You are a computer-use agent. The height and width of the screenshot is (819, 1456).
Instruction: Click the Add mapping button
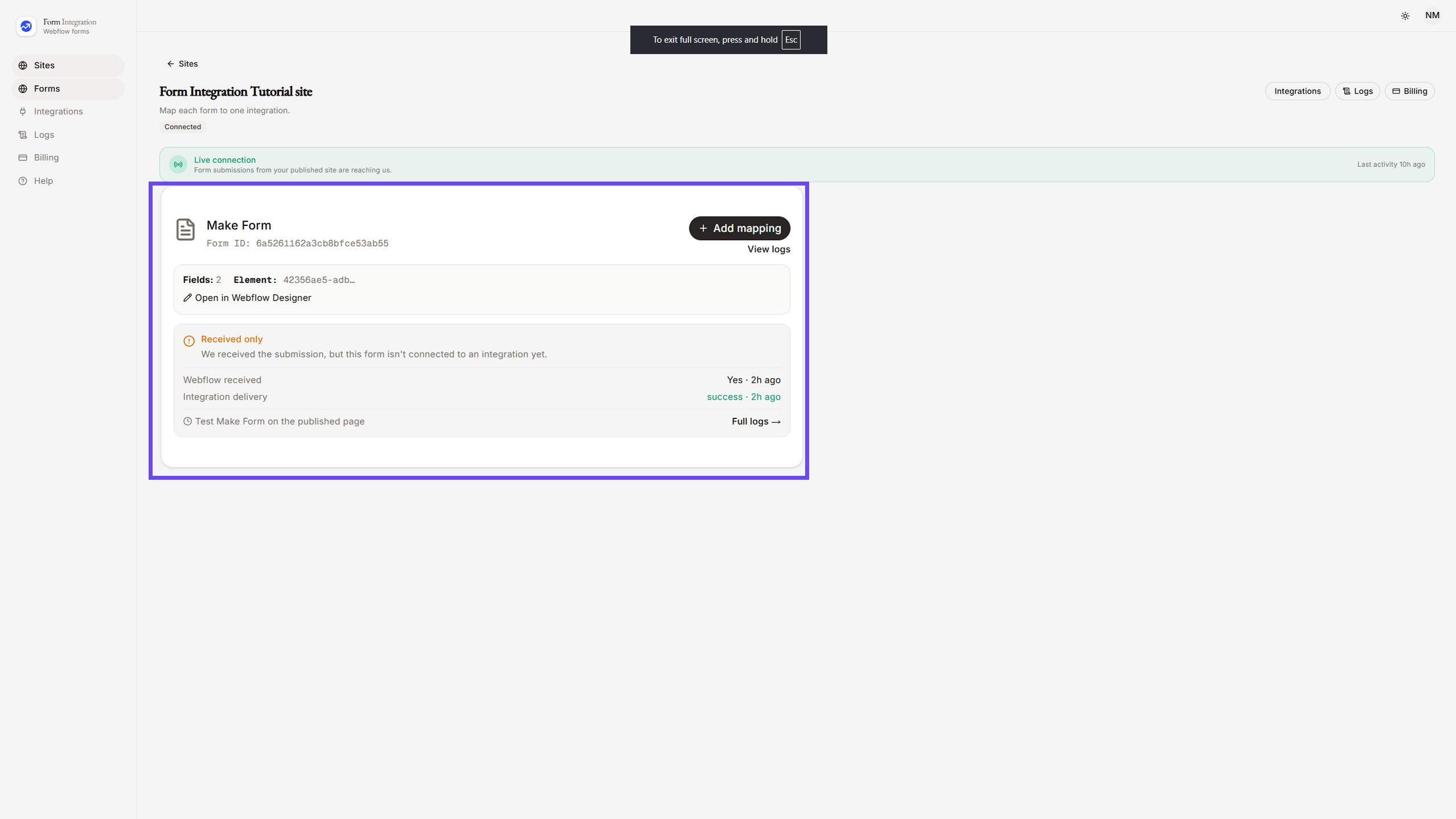pyautogui.click(x=739, y=228)
